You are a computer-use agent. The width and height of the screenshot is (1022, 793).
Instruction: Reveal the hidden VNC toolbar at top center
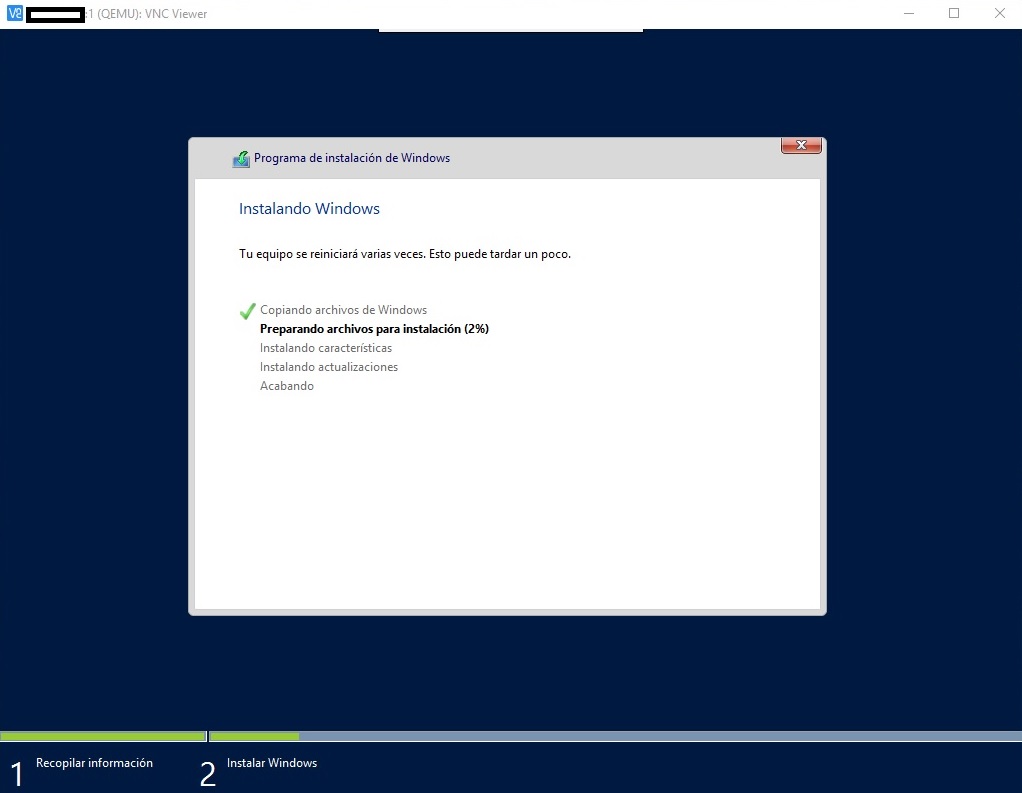510,30
